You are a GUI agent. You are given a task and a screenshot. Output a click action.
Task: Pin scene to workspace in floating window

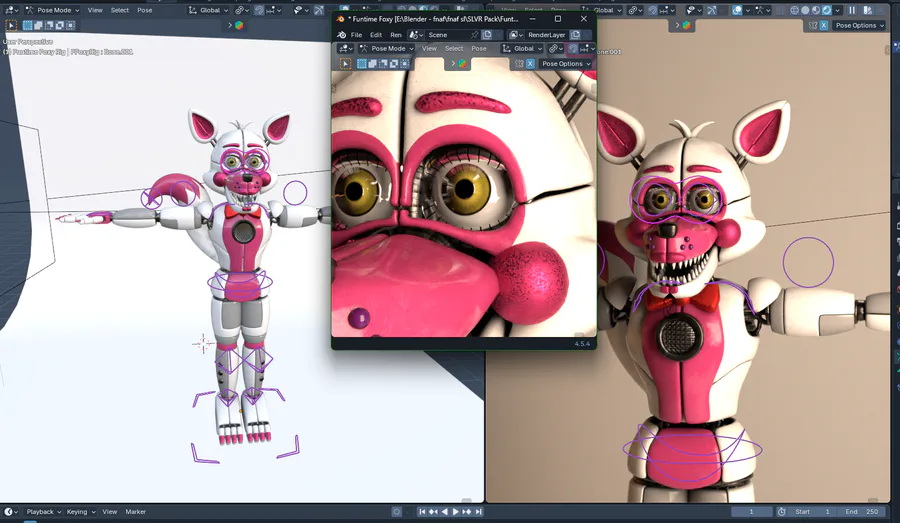(x=475, y=35)
